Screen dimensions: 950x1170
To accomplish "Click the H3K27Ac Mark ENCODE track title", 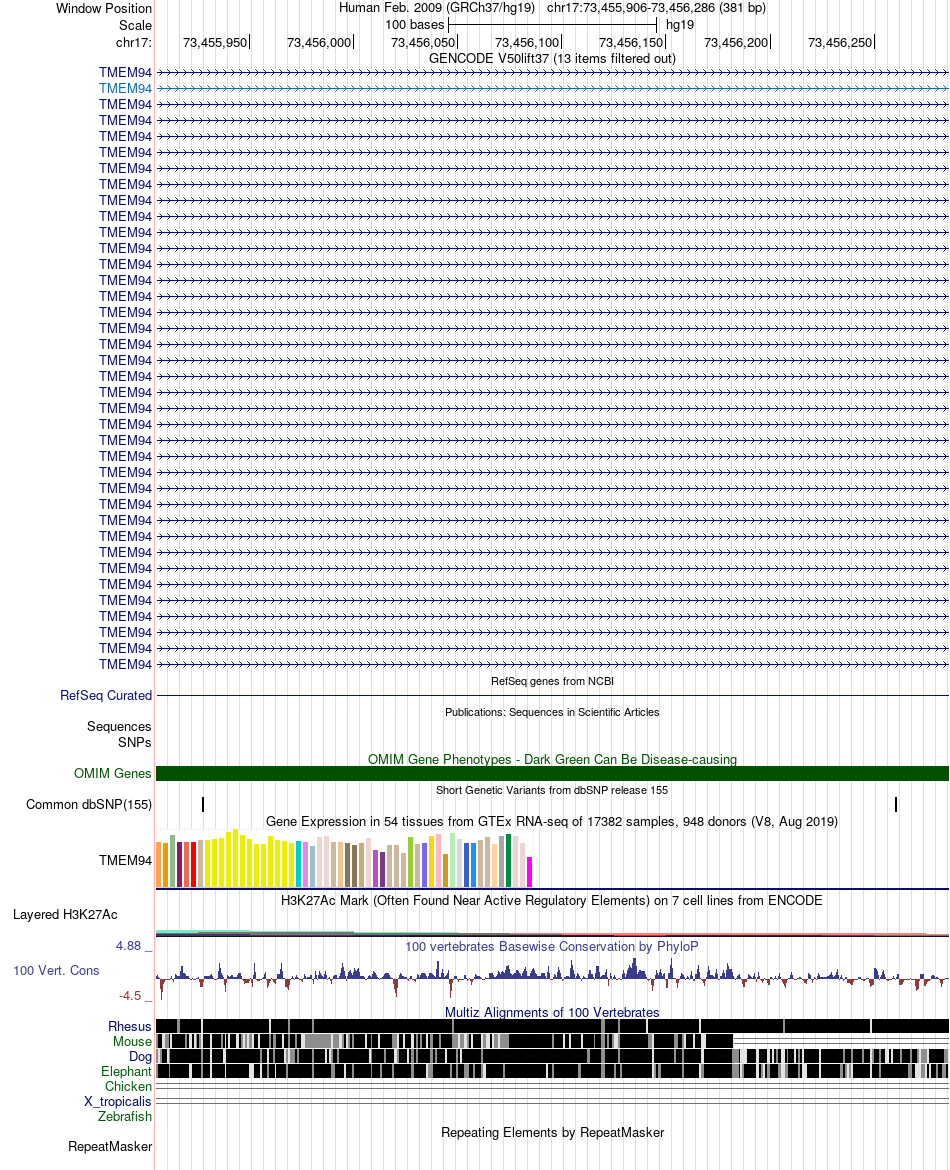I will tap(551, 901).
